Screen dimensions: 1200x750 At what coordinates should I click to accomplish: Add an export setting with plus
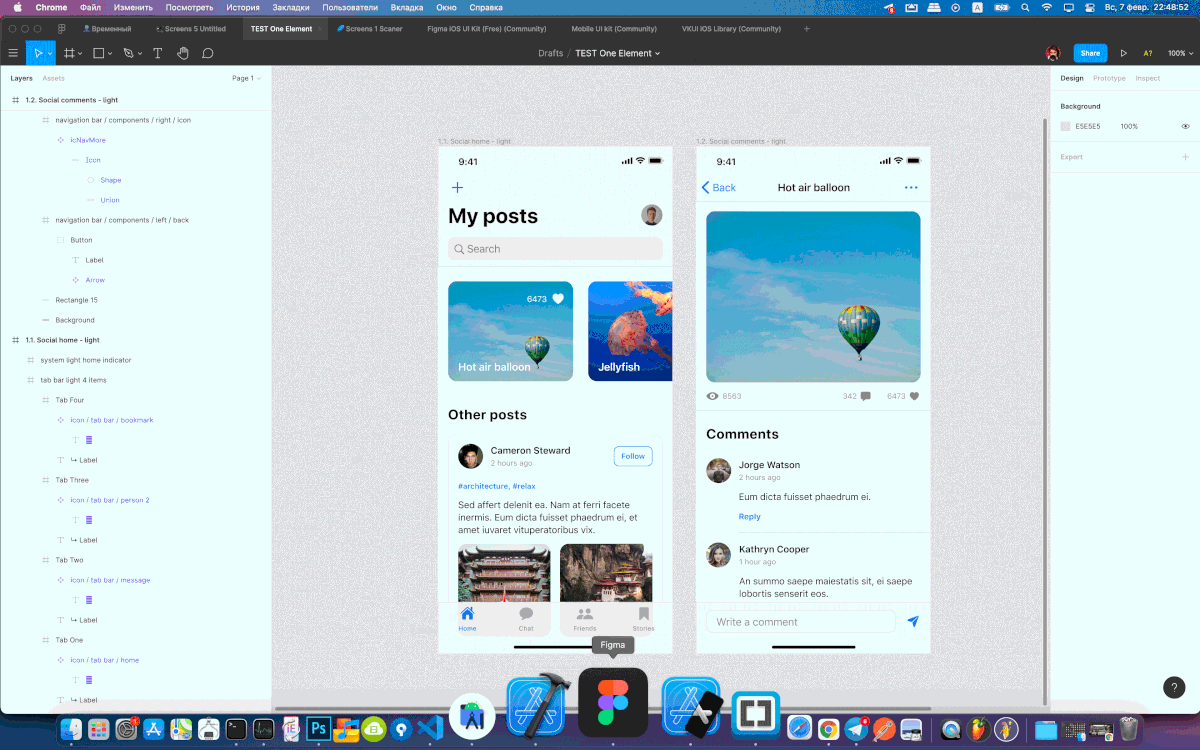[1185, 157]
